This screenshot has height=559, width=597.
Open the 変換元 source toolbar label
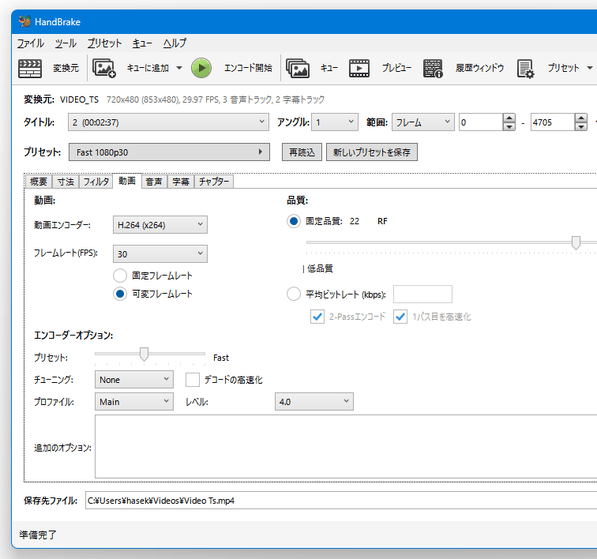point(65,68)
